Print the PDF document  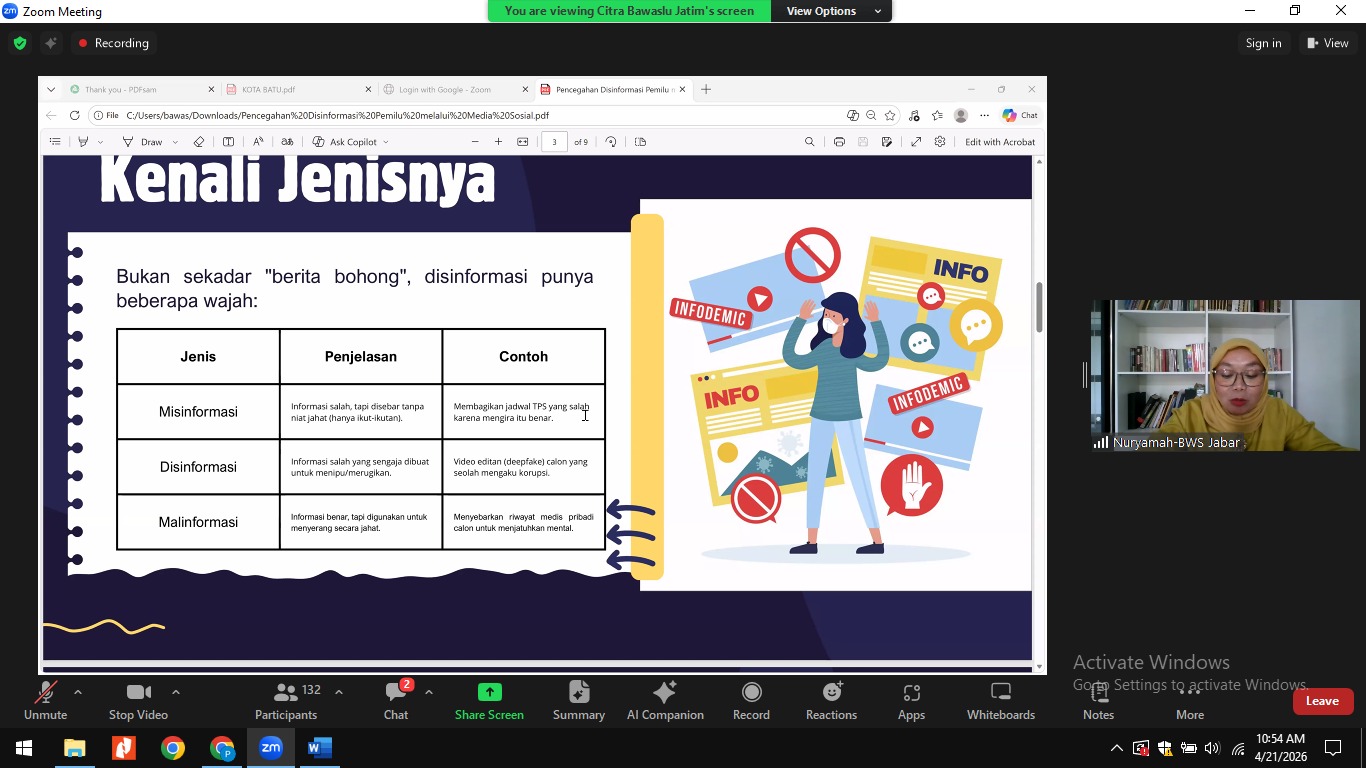click(x=839, y=142)
